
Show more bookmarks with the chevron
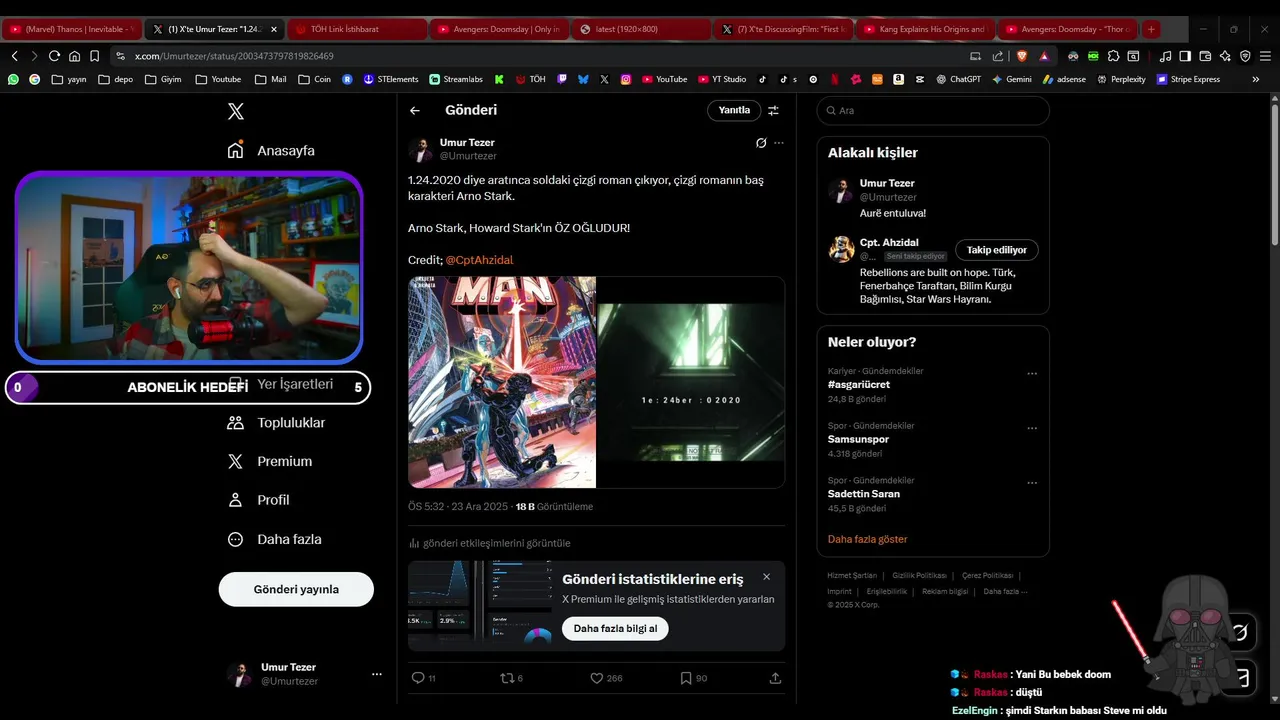(1256, 79)
